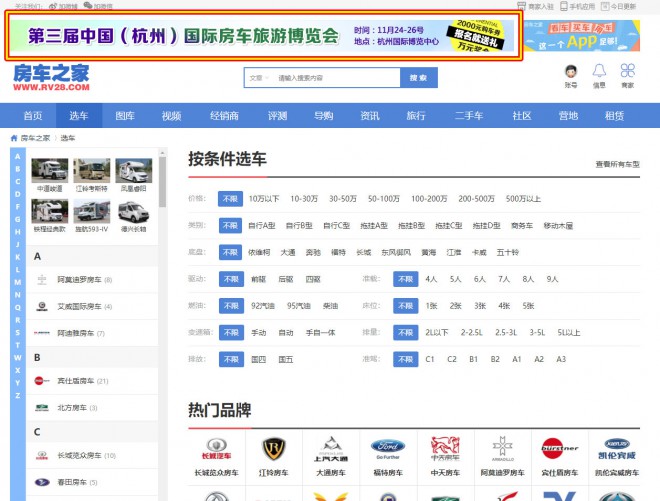Click 长城览众房车 logo in sidebar list
The width and height of the screenshot is (660, 501).
(x=42, y=455)
